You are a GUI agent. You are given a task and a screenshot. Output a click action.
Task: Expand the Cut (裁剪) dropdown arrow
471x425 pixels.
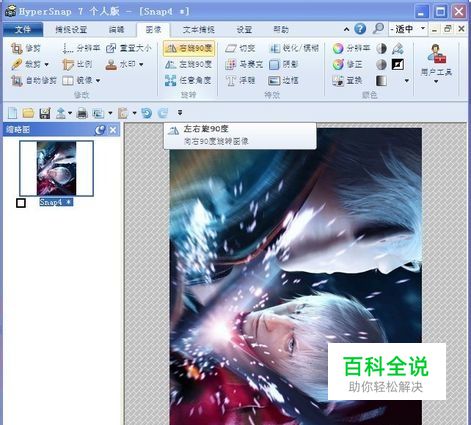pos(46,64)
